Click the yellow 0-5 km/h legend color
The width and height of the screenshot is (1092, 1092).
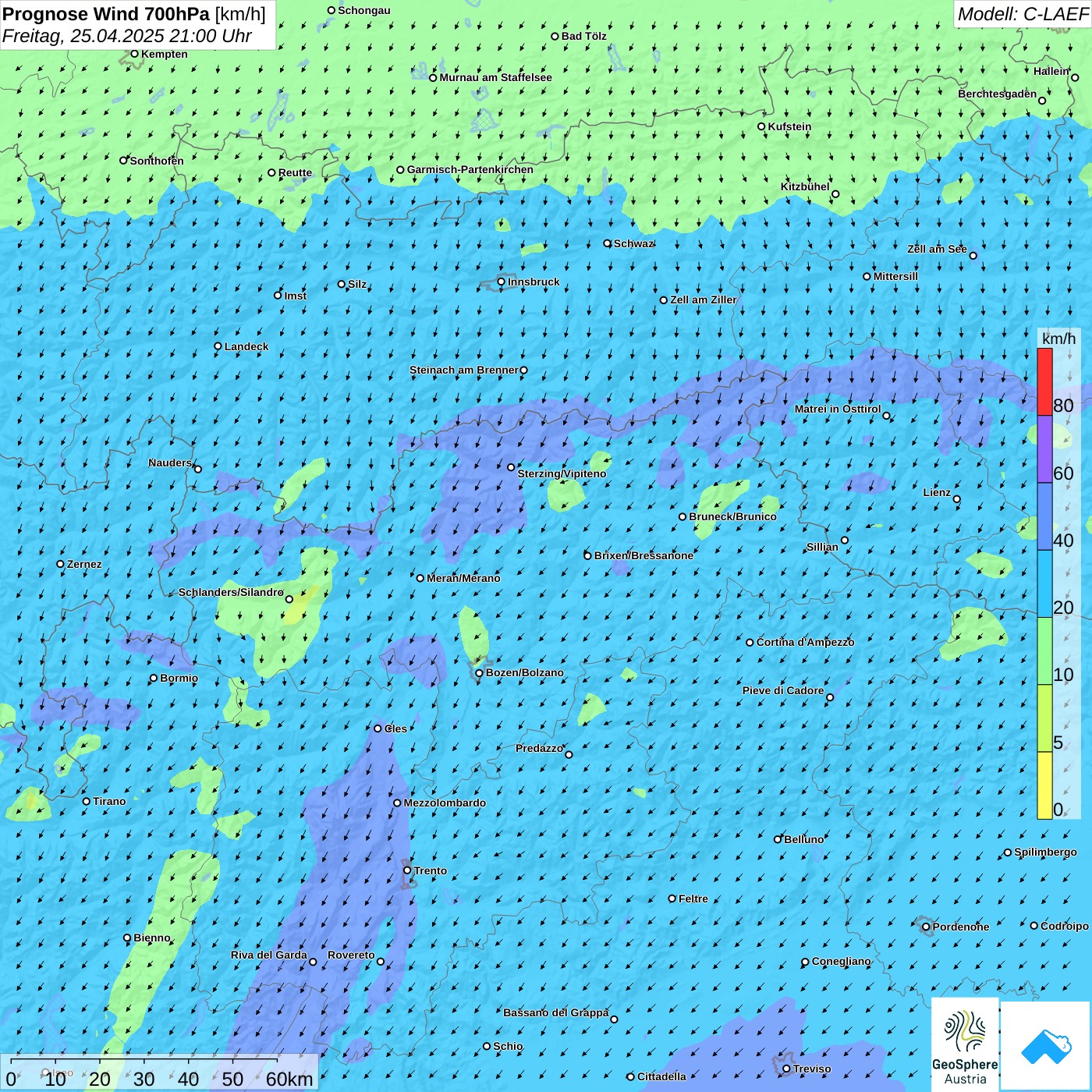[x=1044, y=785]
